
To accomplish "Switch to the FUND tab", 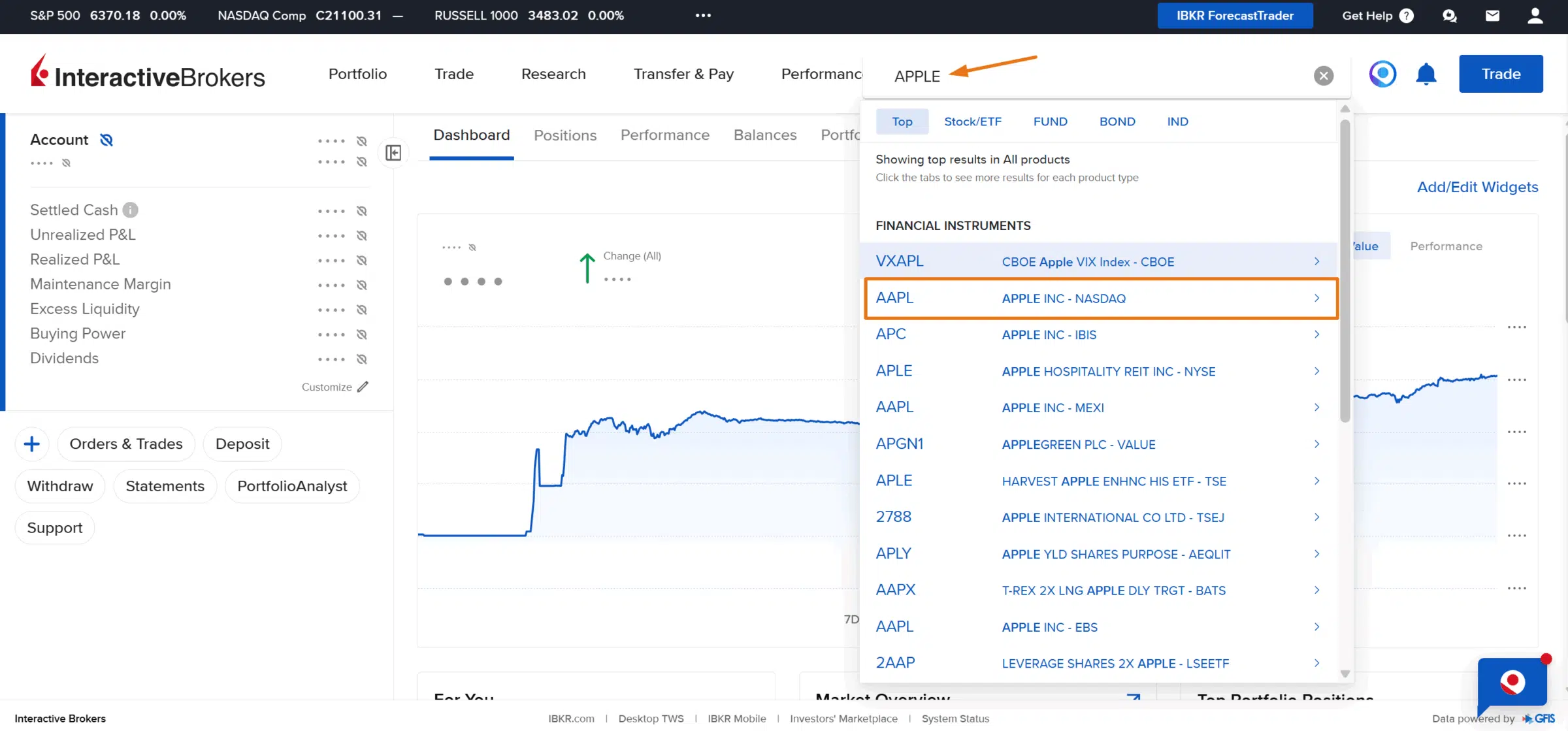I will pos(1050,122).
